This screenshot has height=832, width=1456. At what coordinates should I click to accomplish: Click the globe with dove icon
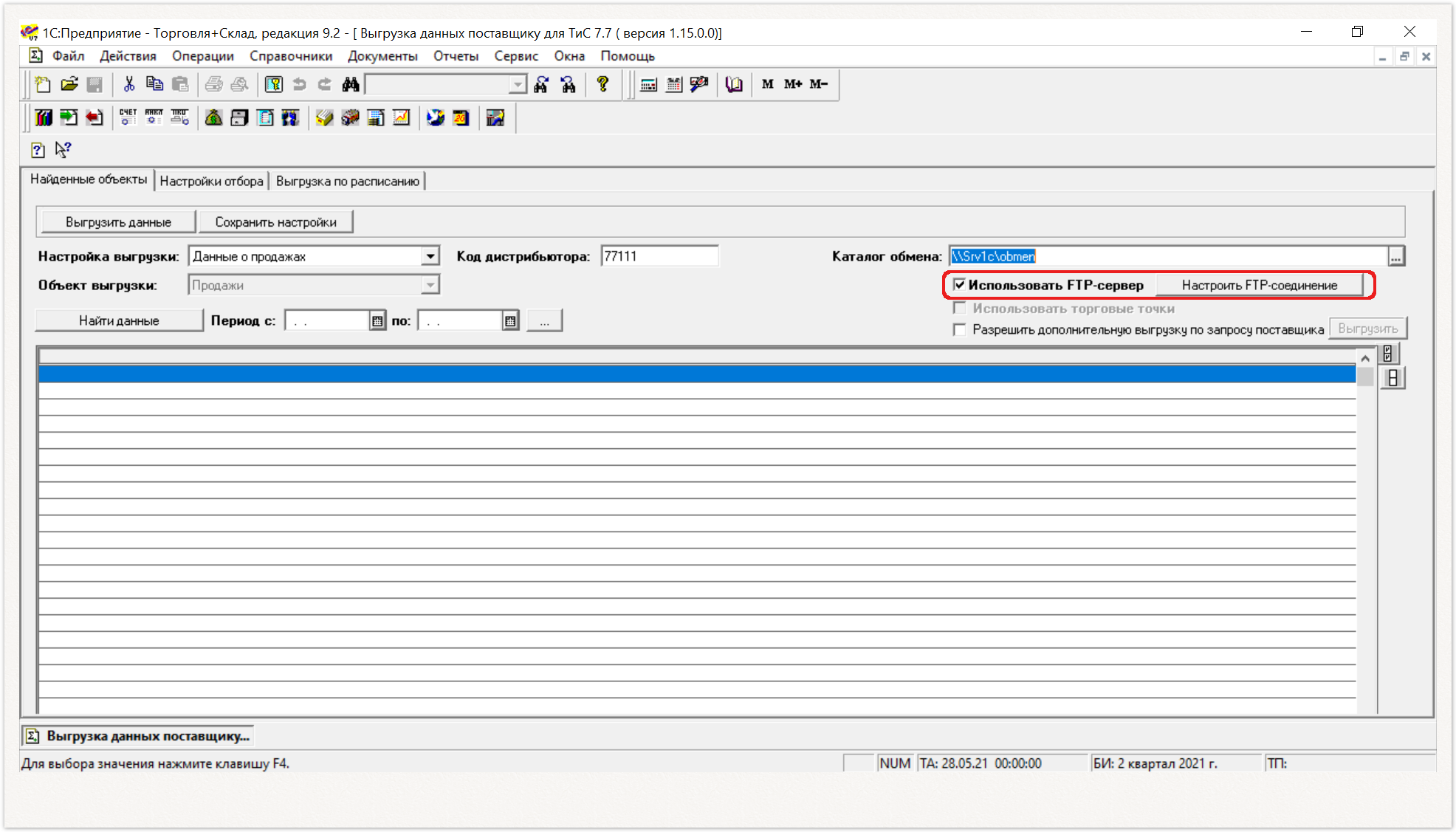pos(436,117)
